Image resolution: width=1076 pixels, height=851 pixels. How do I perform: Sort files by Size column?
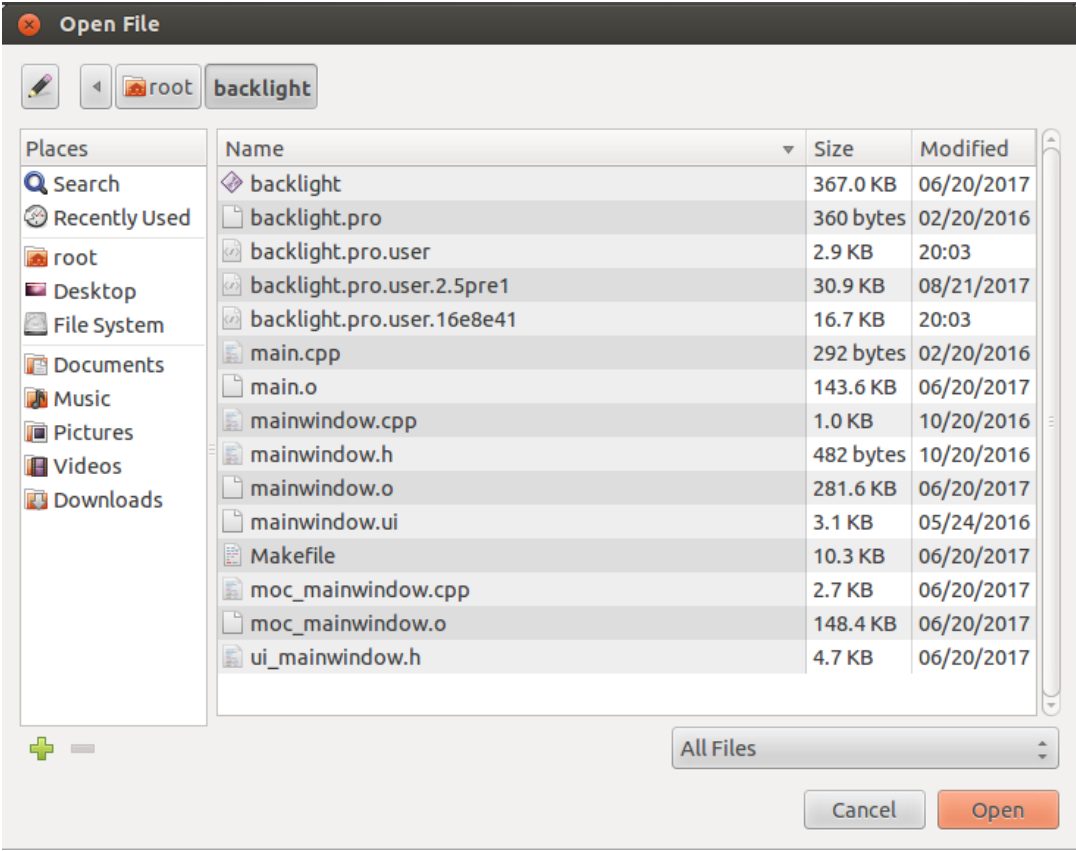(x=858, y=148)
